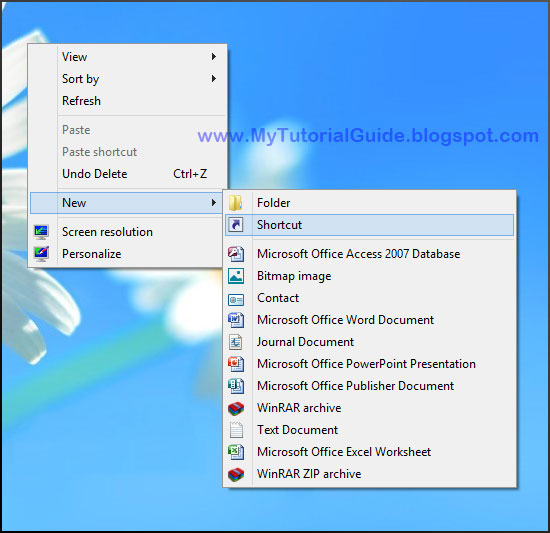
Task: Create a Microsoft Office Excel Worksheet
Action: pos(370,452)
